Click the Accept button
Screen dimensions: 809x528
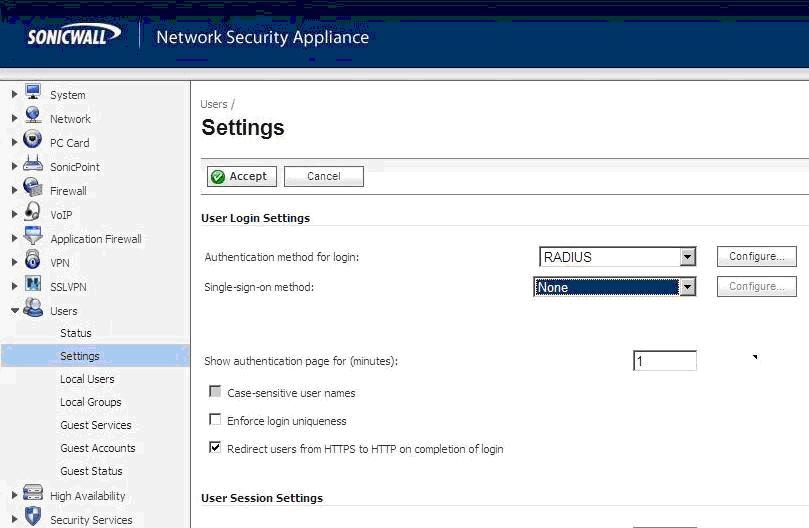tap(240, 176)
